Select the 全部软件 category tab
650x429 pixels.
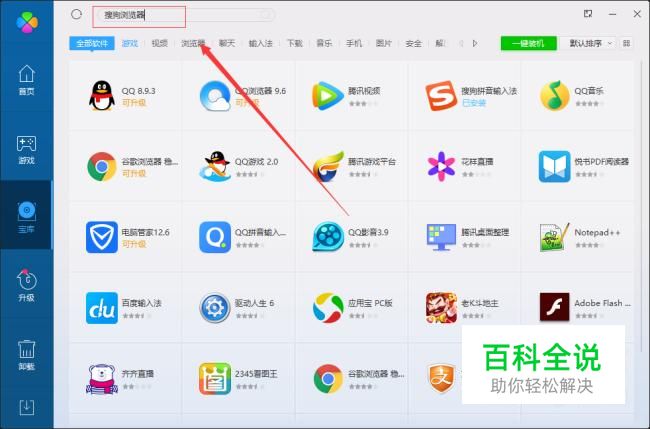(92, 43)
